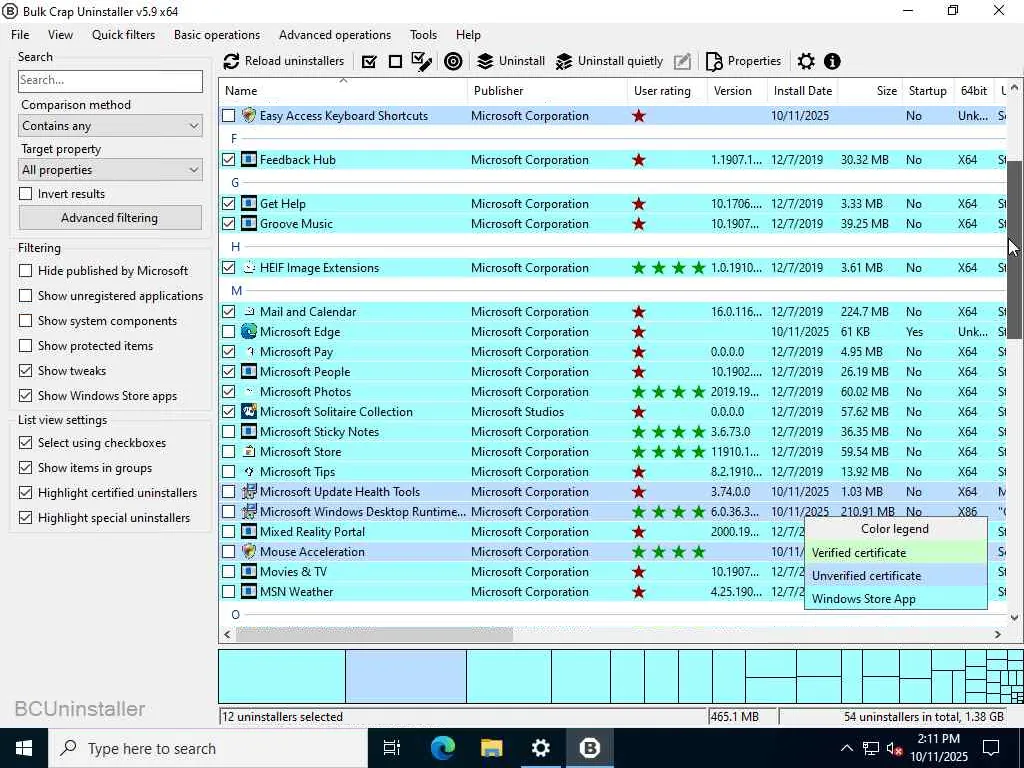
Task: Click the target crosshair toolbar icon
Action: 453,61
